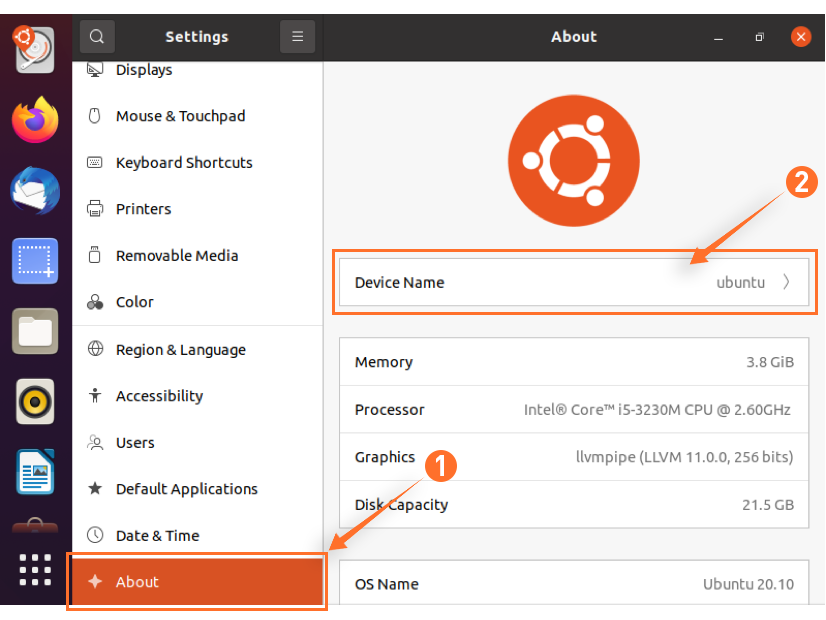Screen dimensions: 826x620
Task: Open Disk Usage Analyzer in the dock
Action: tap(35, 50)
